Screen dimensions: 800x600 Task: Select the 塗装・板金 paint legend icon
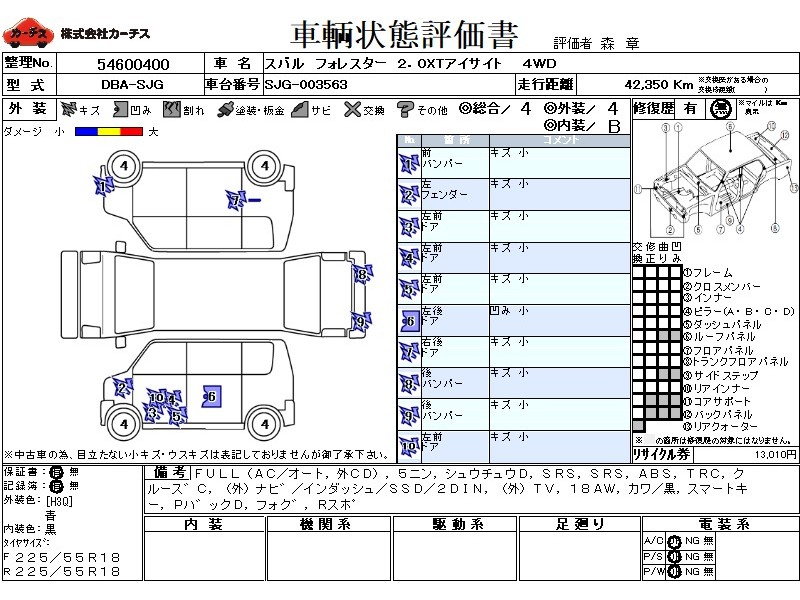coord(225,109)
